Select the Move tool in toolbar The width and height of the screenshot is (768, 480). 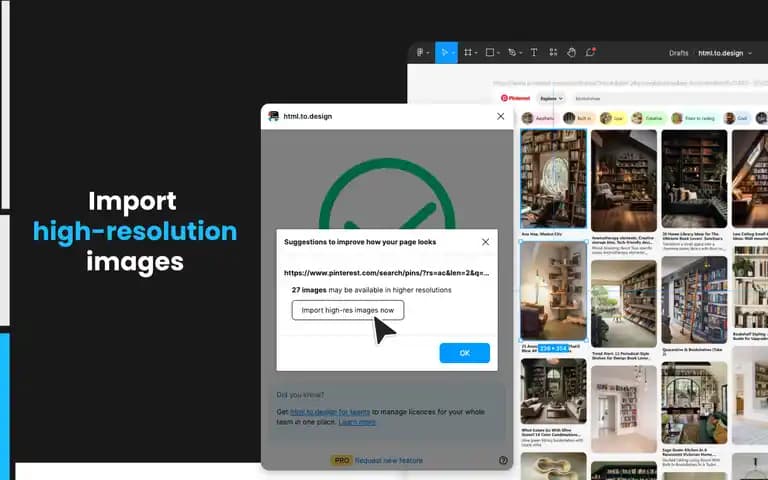point(445,52)
